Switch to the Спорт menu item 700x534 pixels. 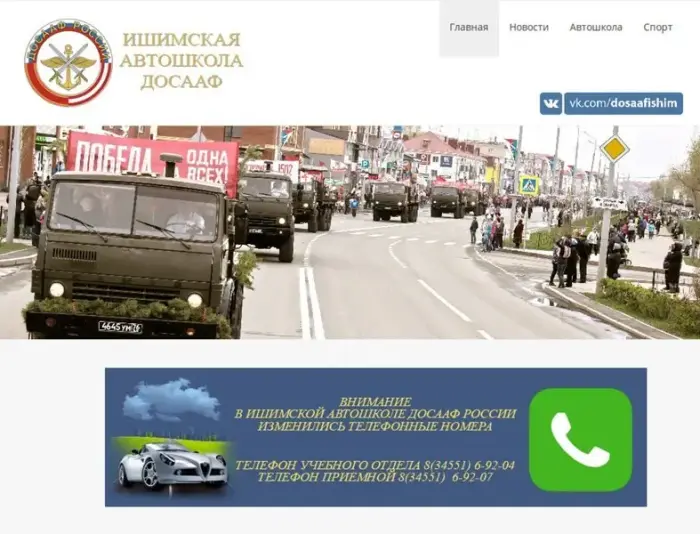[x=657, y=28]
